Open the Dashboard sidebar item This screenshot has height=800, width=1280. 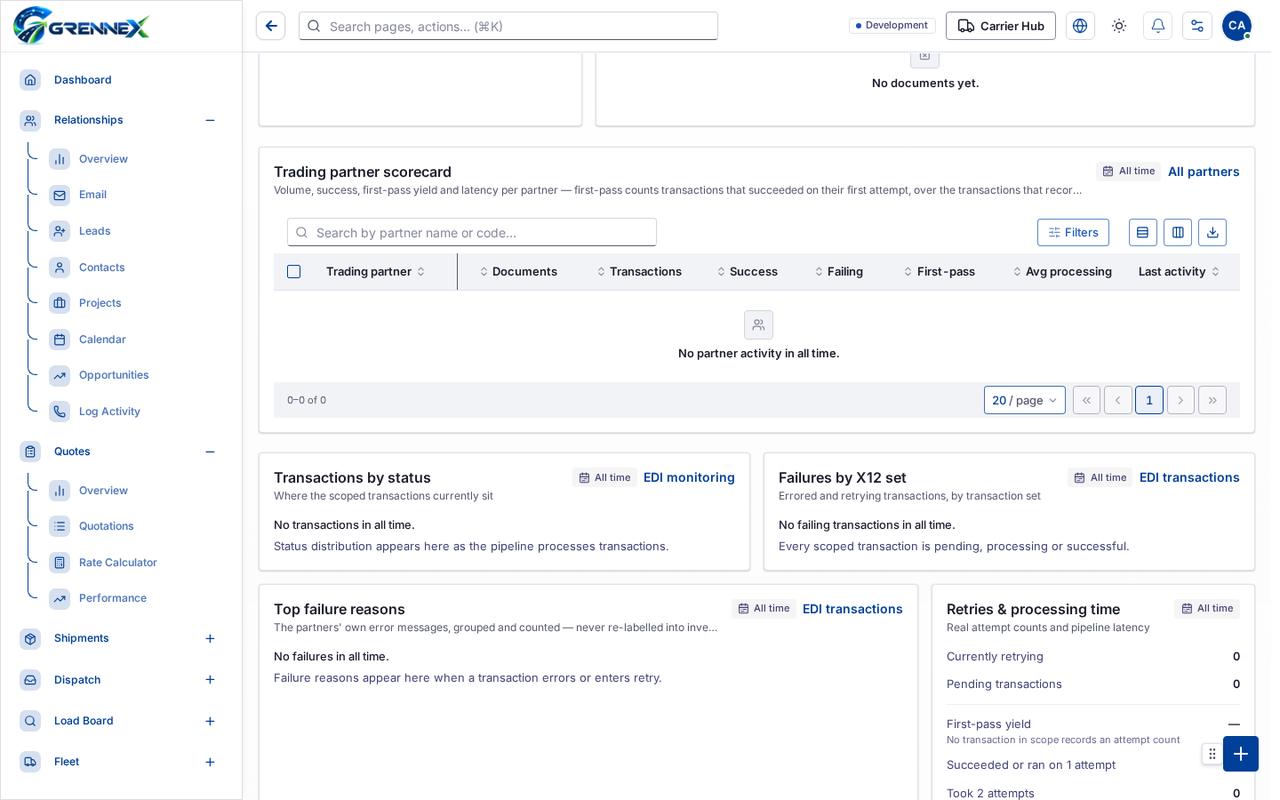pos(83,80)
